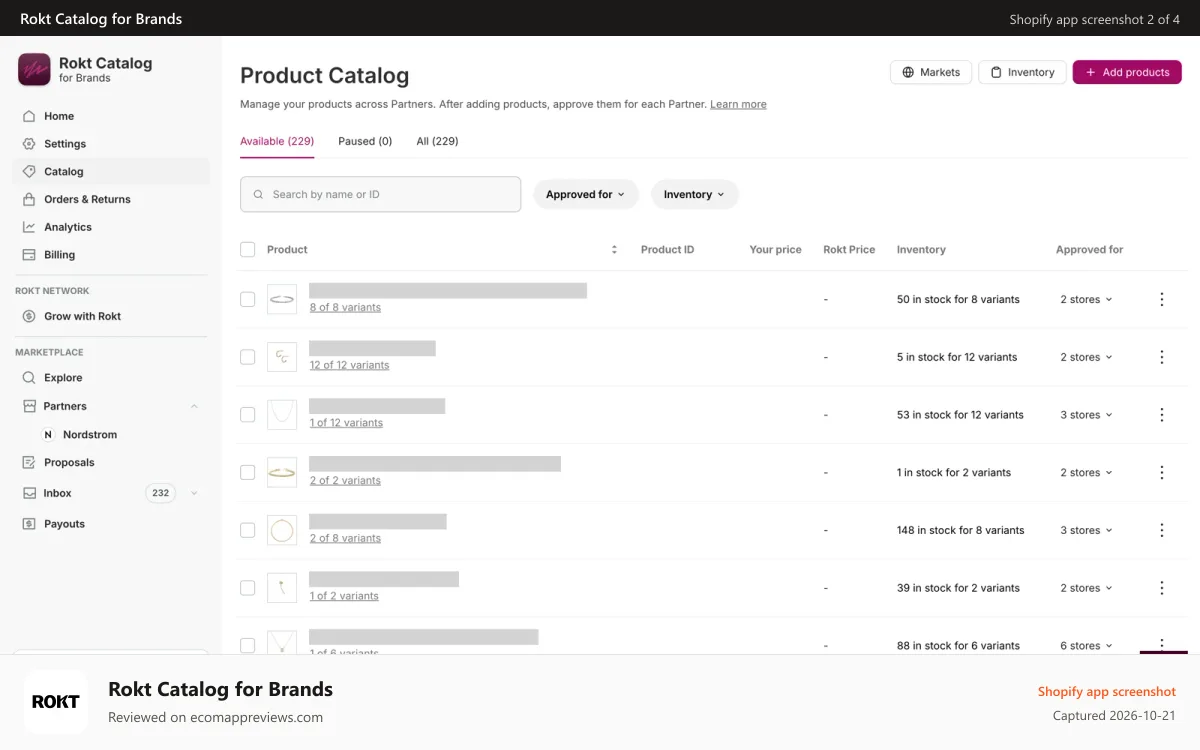Check the product with 2 of 2 variants

tap(248, 473)
